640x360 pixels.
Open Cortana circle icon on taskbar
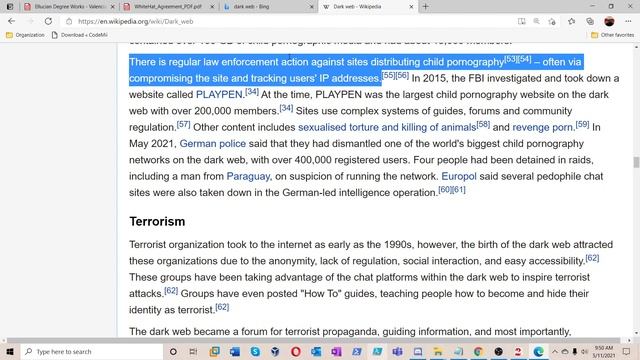(173, 351)
